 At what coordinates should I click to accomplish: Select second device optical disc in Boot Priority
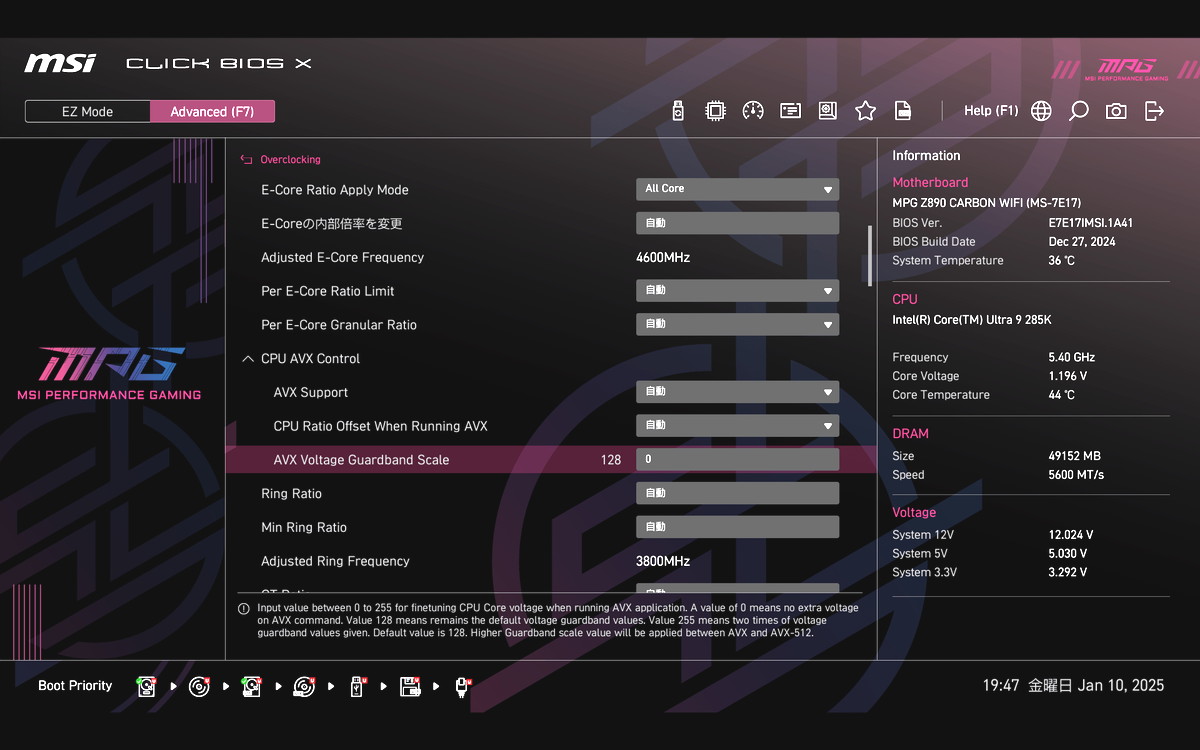click(199, 686)
